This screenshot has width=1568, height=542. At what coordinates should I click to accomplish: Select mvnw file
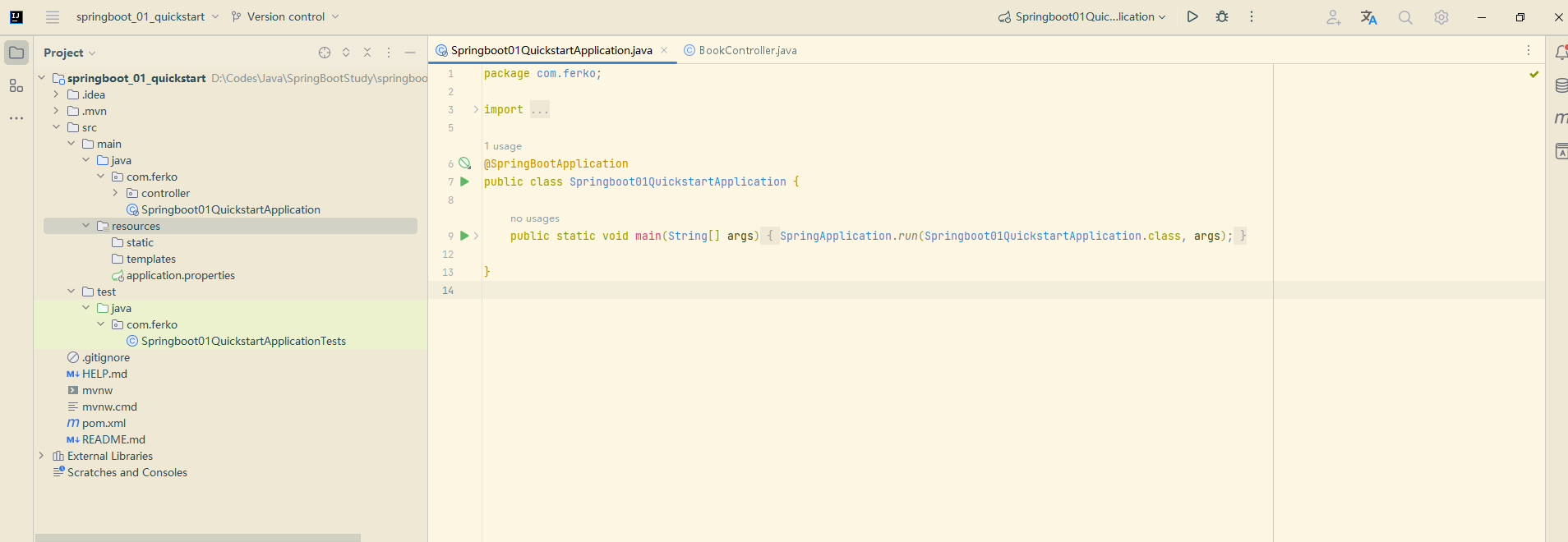(97, 390)
